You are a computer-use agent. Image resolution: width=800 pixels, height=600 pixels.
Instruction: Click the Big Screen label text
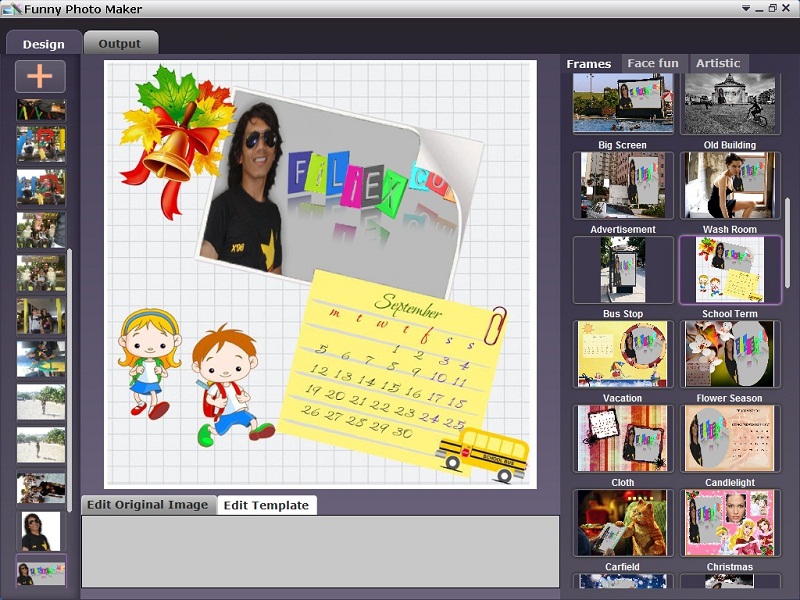tap(622, 145)
